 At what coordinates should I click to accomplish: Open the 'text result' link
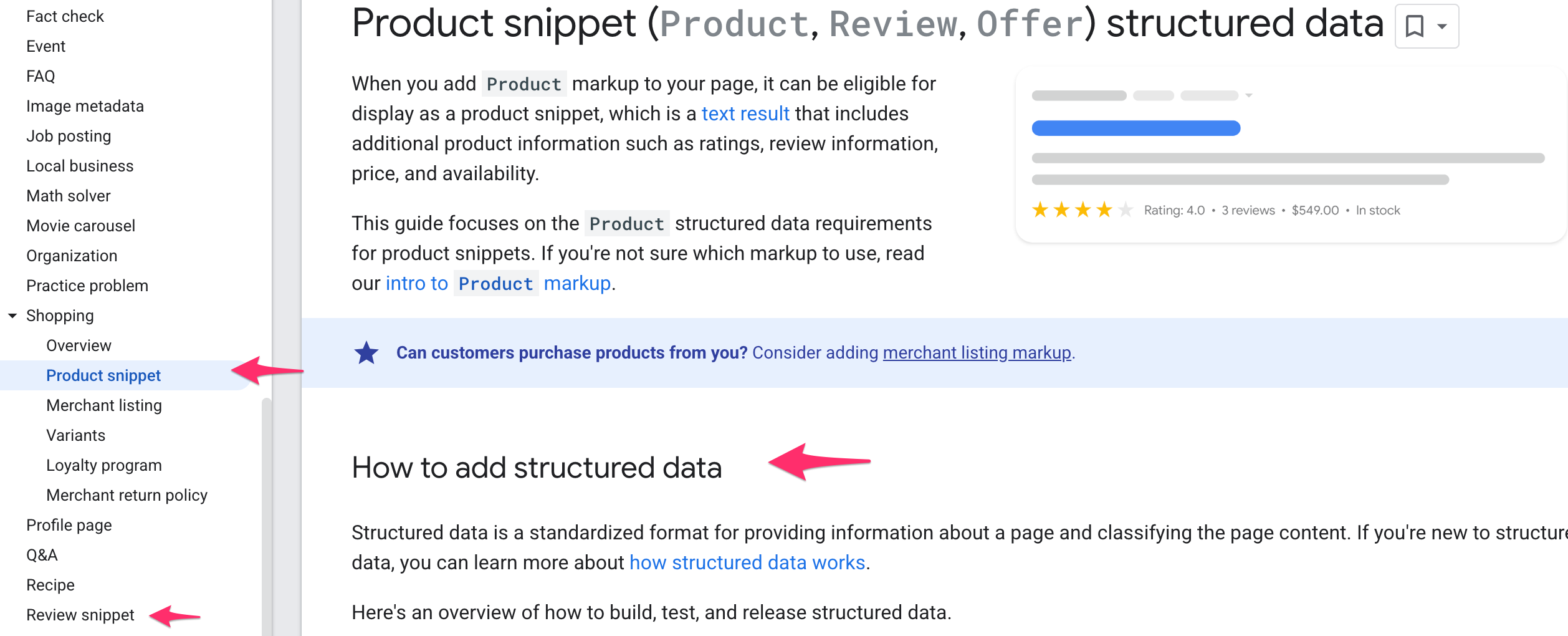(x=745, y=113)
